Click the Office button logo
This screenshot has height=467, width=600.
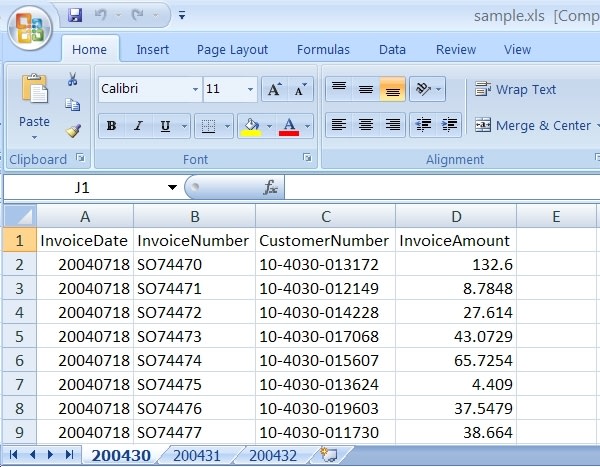pos(30,28)
